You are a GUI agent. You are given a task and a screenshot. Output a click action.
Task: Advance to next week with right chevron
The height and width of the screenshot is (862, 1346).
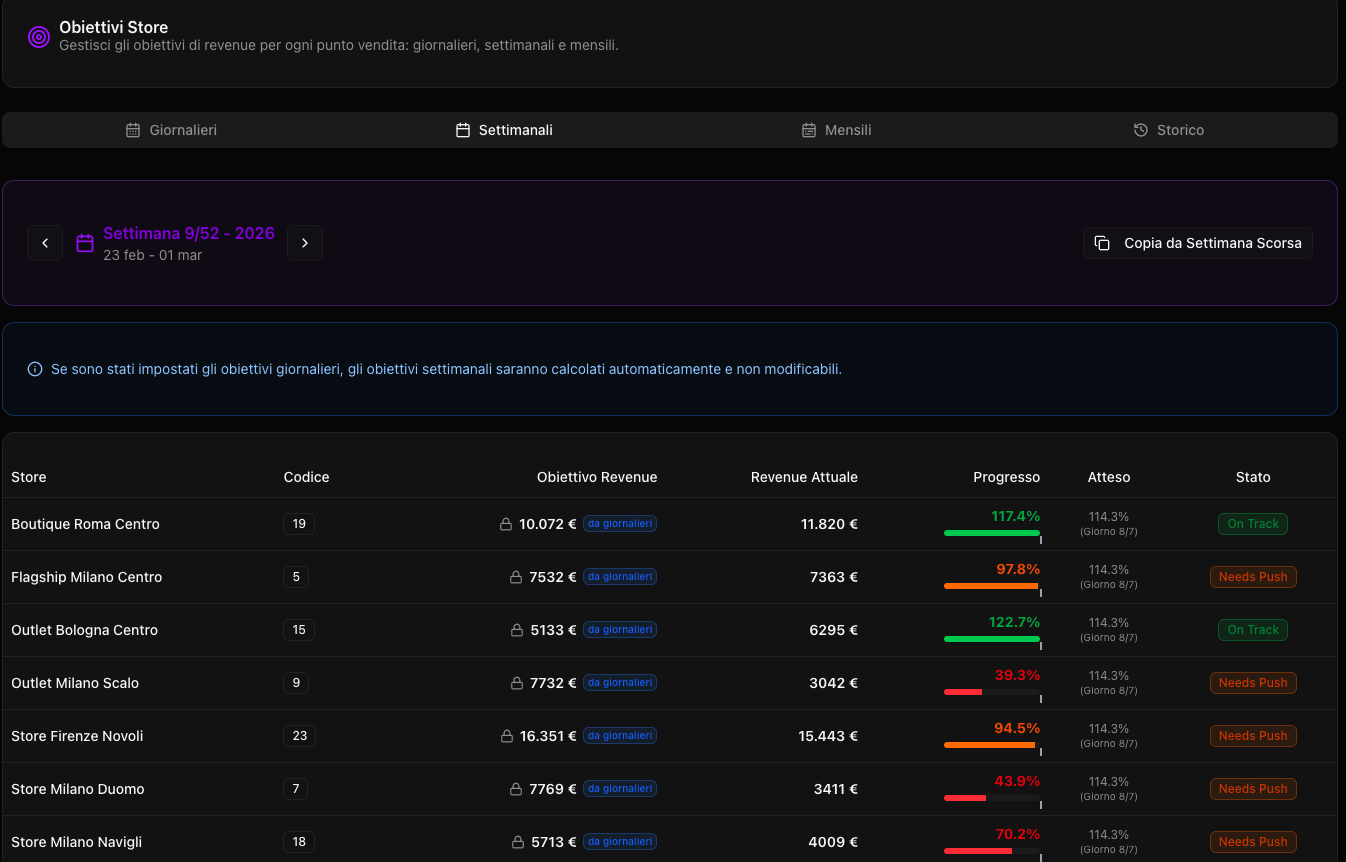coord(305,243)
